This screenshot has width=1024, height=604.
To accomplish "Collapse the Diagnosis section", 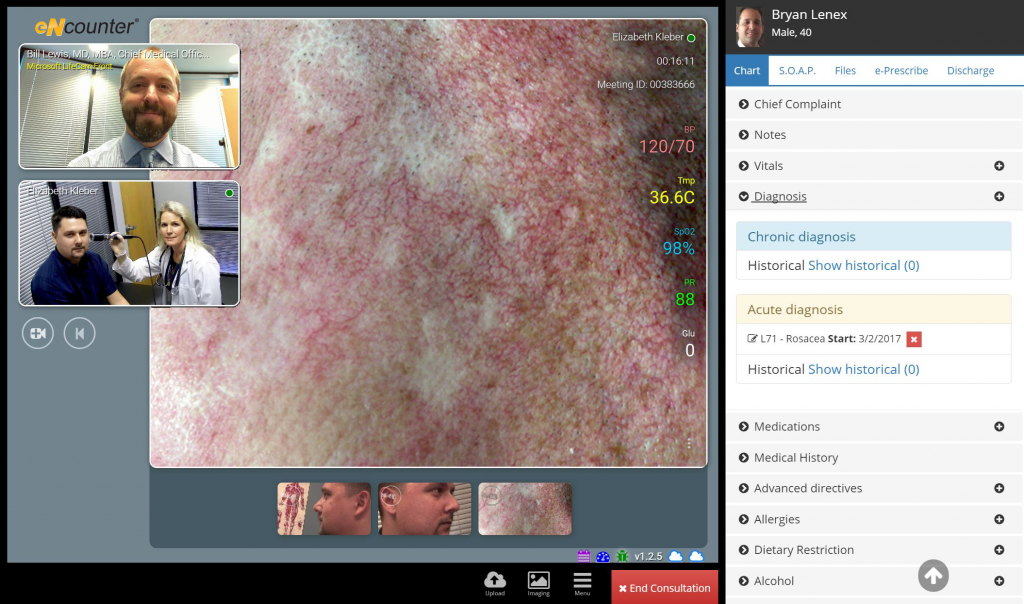I will [779, 197].
